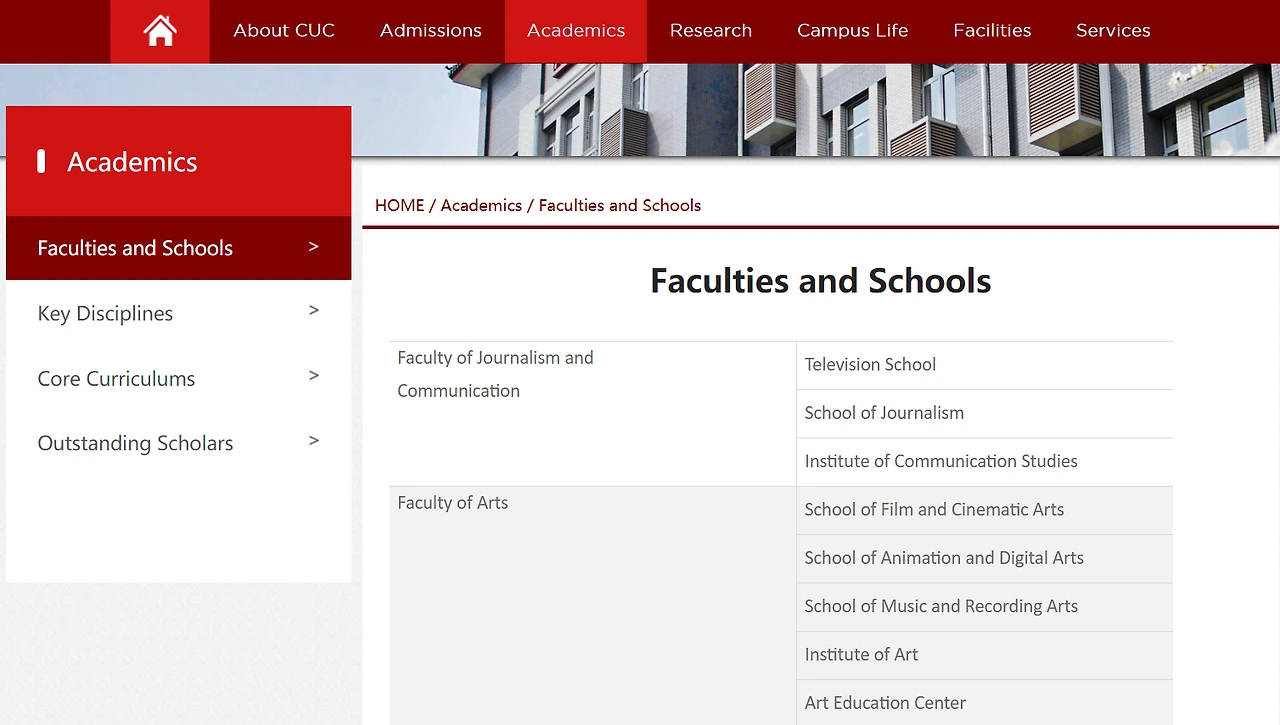Open the Research menu
The image size is (1280, 725).
pyautogui.click(x=711, y=31)
